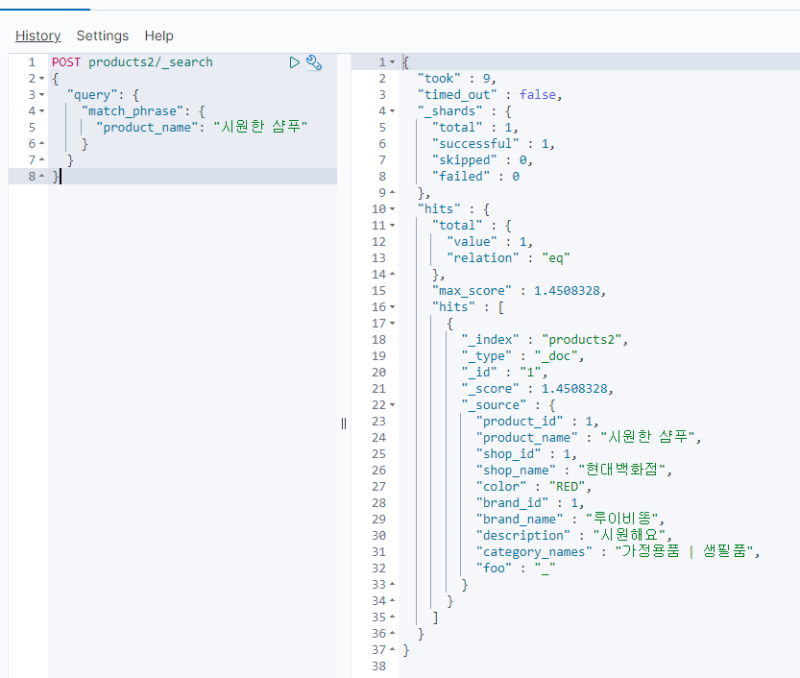Collapse the "match_phrase" block
Image resolution: width=800 pixels, height=678 pixels.
pyautogui.click(x=41, y=111)
